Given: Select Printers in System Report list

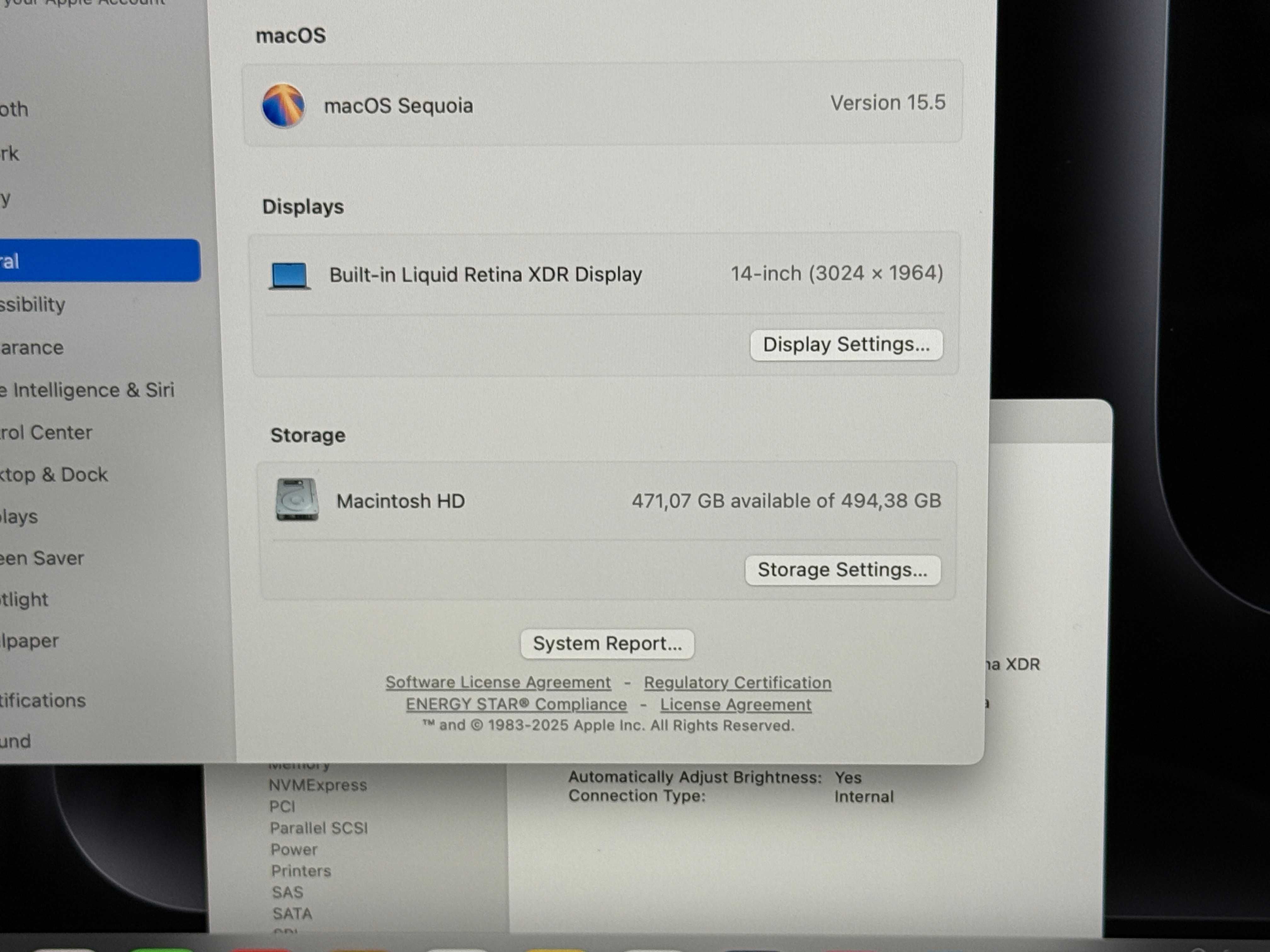Looking at the screenshot, I should (x=301, y=871).
